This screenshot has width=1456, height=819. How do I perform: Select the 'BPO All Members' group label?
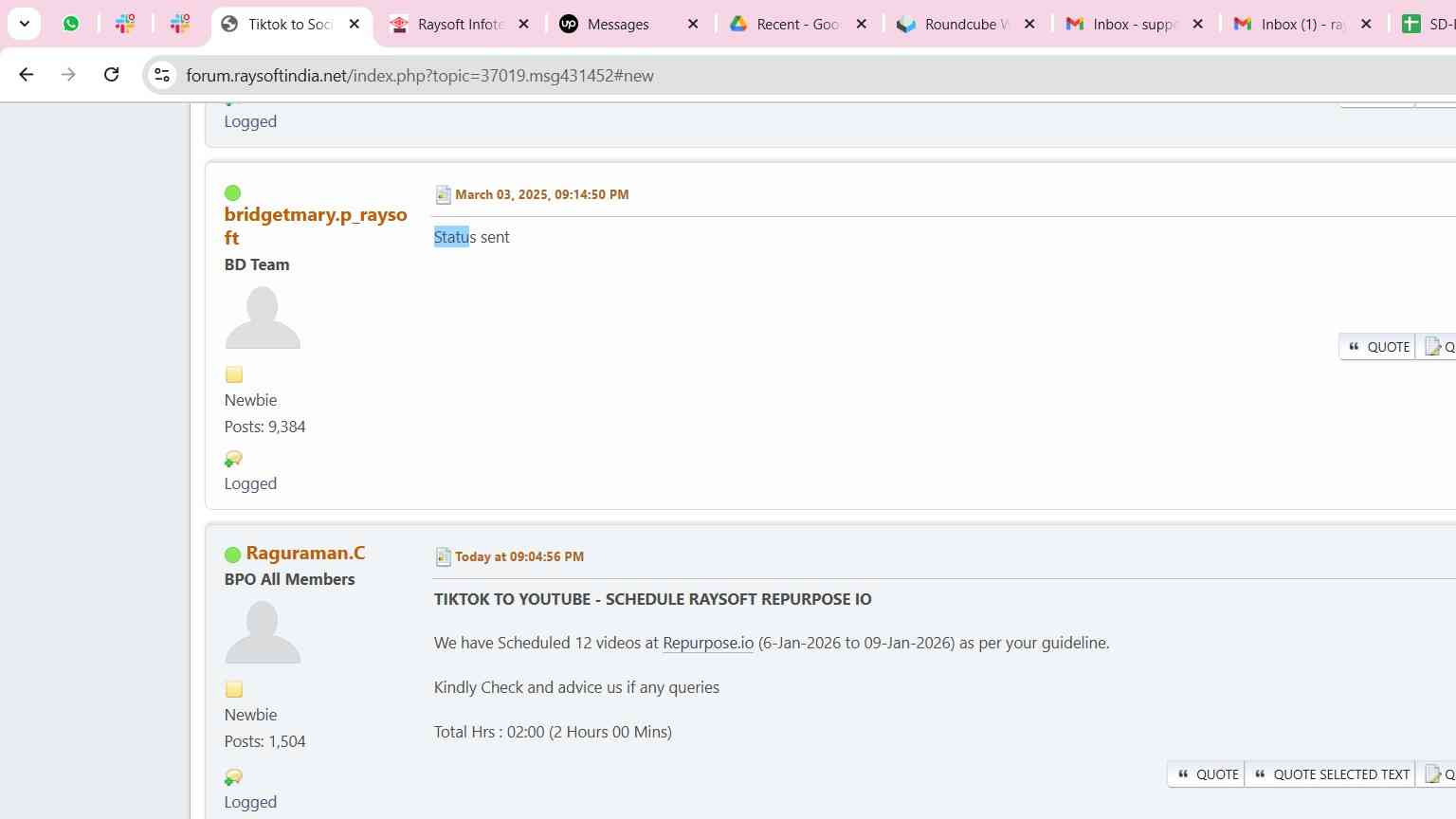pos(290,579)
